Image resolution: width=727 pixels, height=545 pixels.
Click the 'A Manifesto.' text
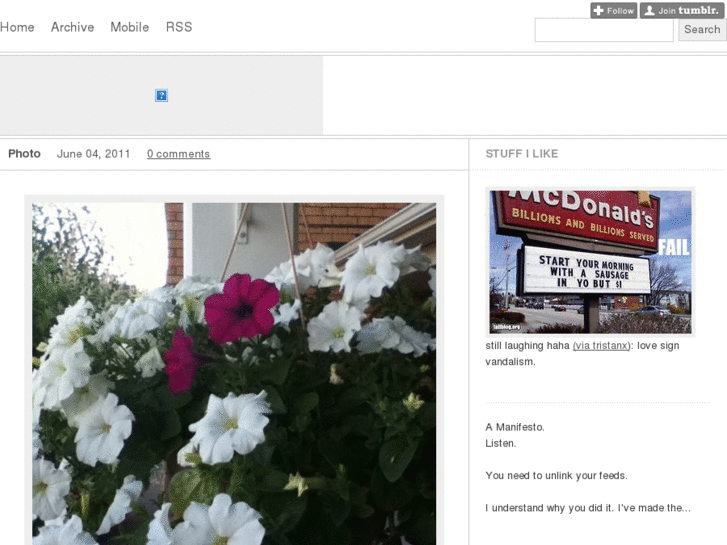pyautogui.click(x=515, y=427)
